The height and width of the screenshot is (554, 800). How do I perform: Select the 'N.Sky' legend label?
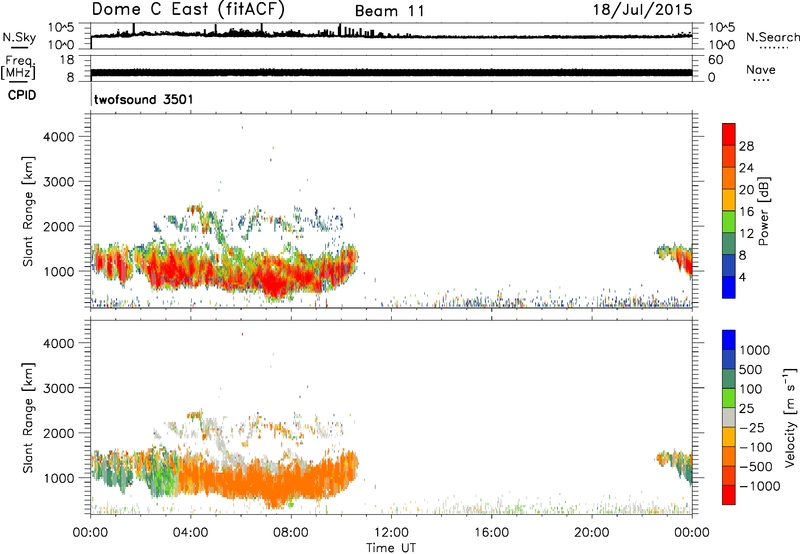(x=19, y=37)
